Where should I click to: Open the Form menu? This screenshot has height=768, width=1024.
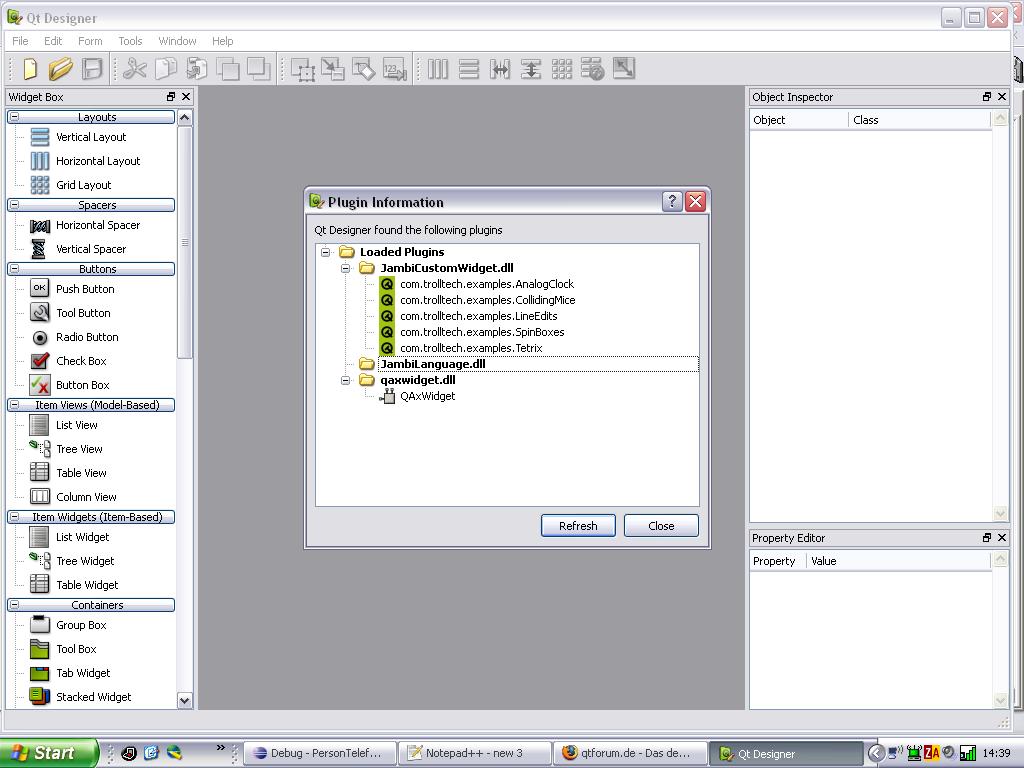[90, 41]
